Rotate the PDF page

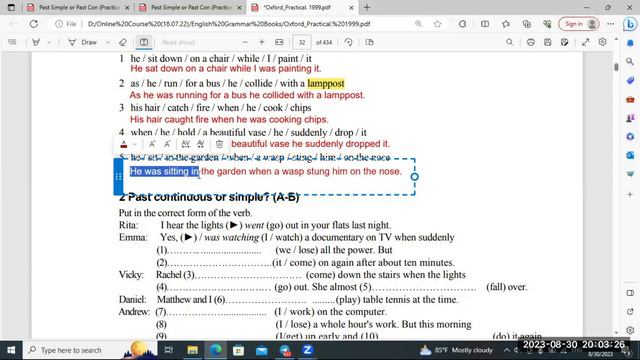[x=348, y=42]
